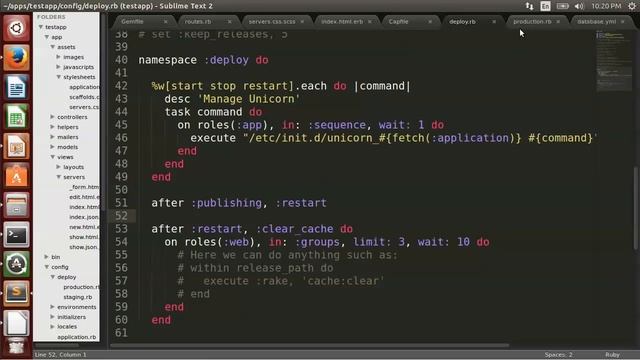
Task: Close the Gemfile tab
Action: (x=166, y=22)
